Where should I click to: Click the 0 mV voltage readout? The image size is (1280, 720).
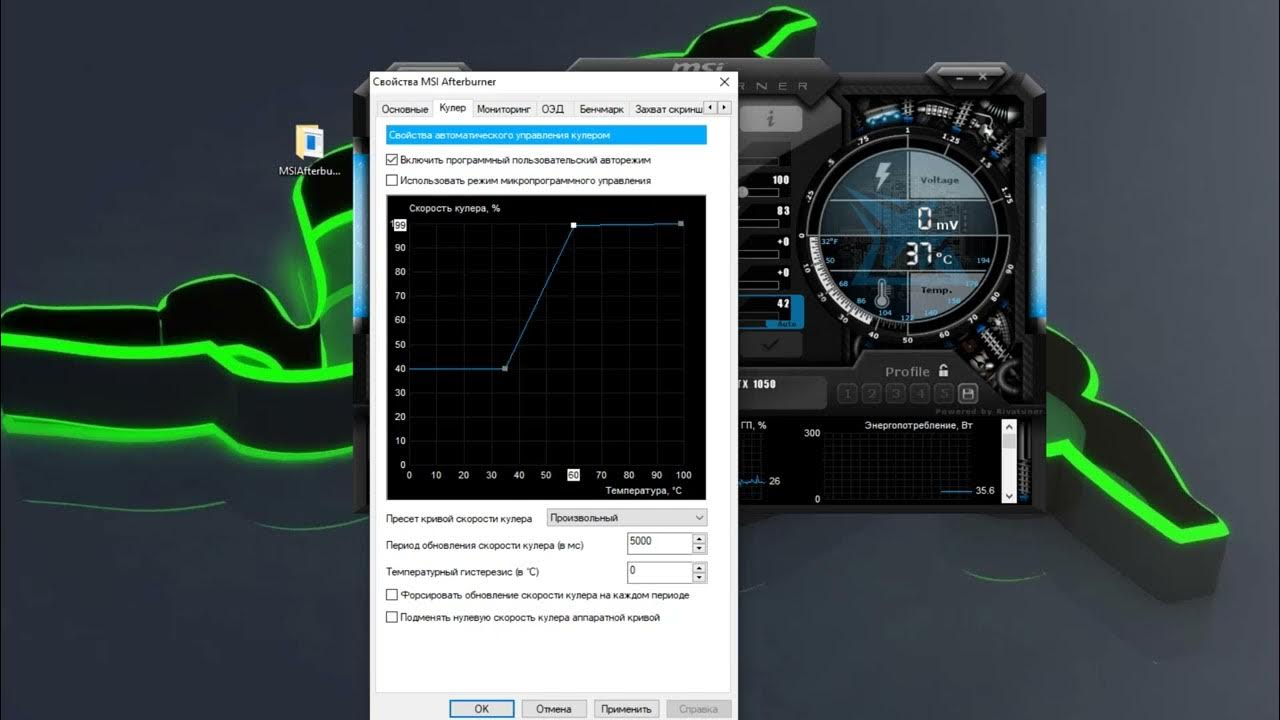pos(937,219)
